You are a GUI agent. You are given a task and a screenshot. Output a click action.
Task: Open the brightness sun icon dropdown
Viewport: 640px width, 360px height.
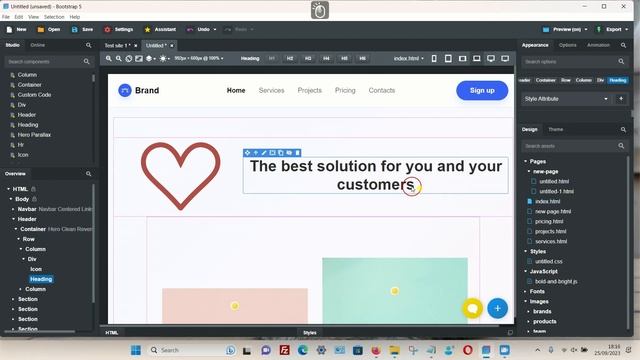coord(164,59)
